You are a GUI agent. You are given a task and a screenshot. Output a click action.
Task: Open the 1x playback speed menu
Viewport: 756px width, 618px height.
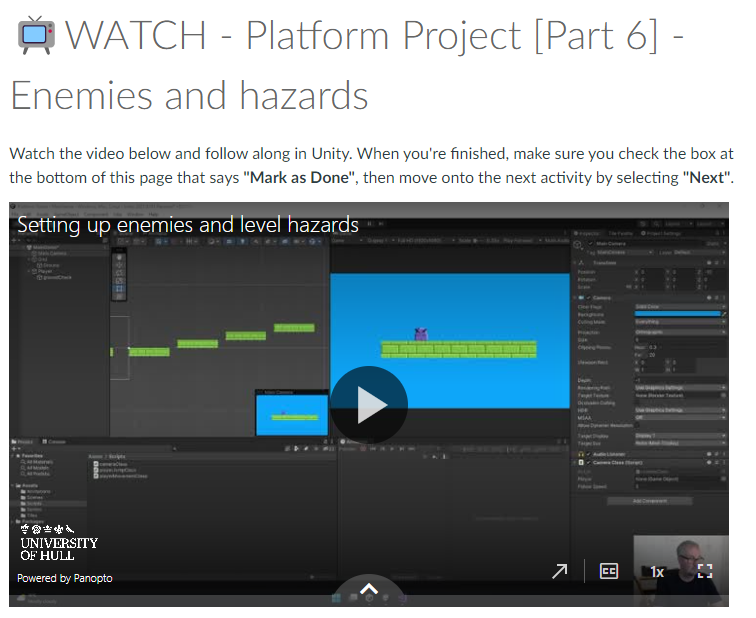(657, 571)
